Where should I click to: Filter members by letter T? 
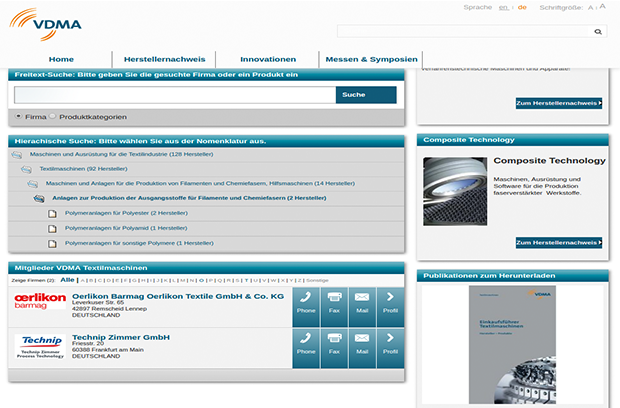pos(246,280)
